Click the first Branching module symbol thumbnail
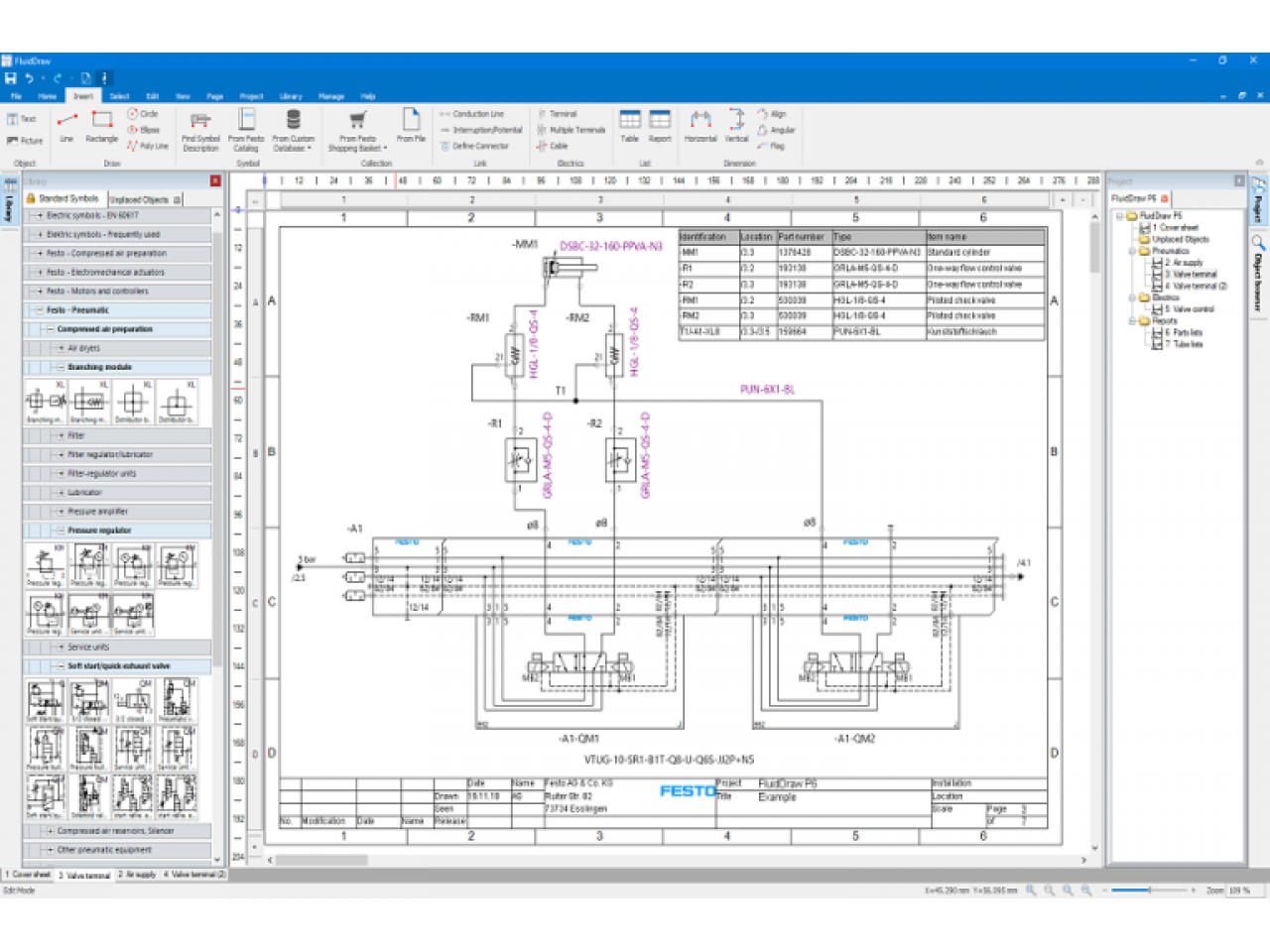Viewport: 1270px width, 952px height. (x=46, y=402)
